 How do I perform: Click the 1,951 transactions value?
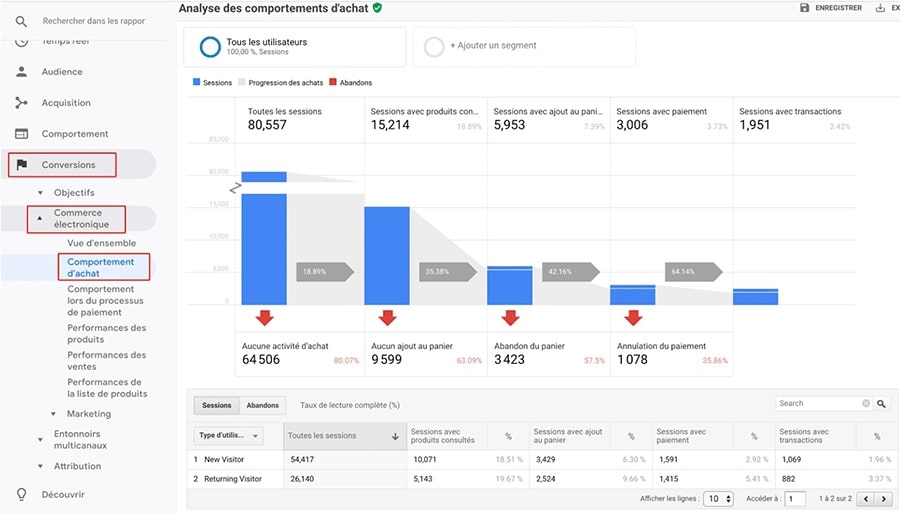pos(754,125)
